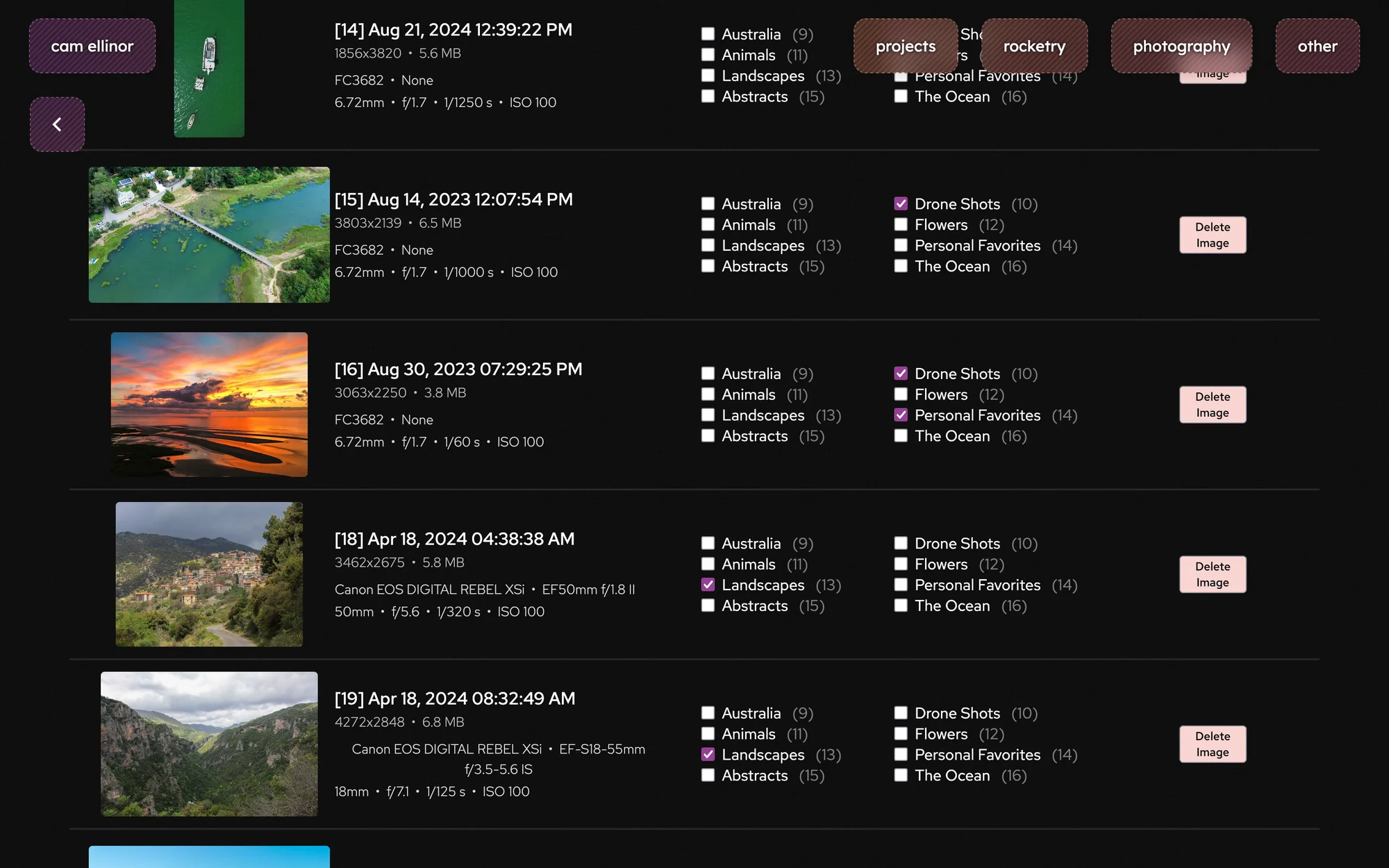The image size is (1389, 868).
Task: Delete image 18 with its Delete Image button
Action: point(1213,574)
